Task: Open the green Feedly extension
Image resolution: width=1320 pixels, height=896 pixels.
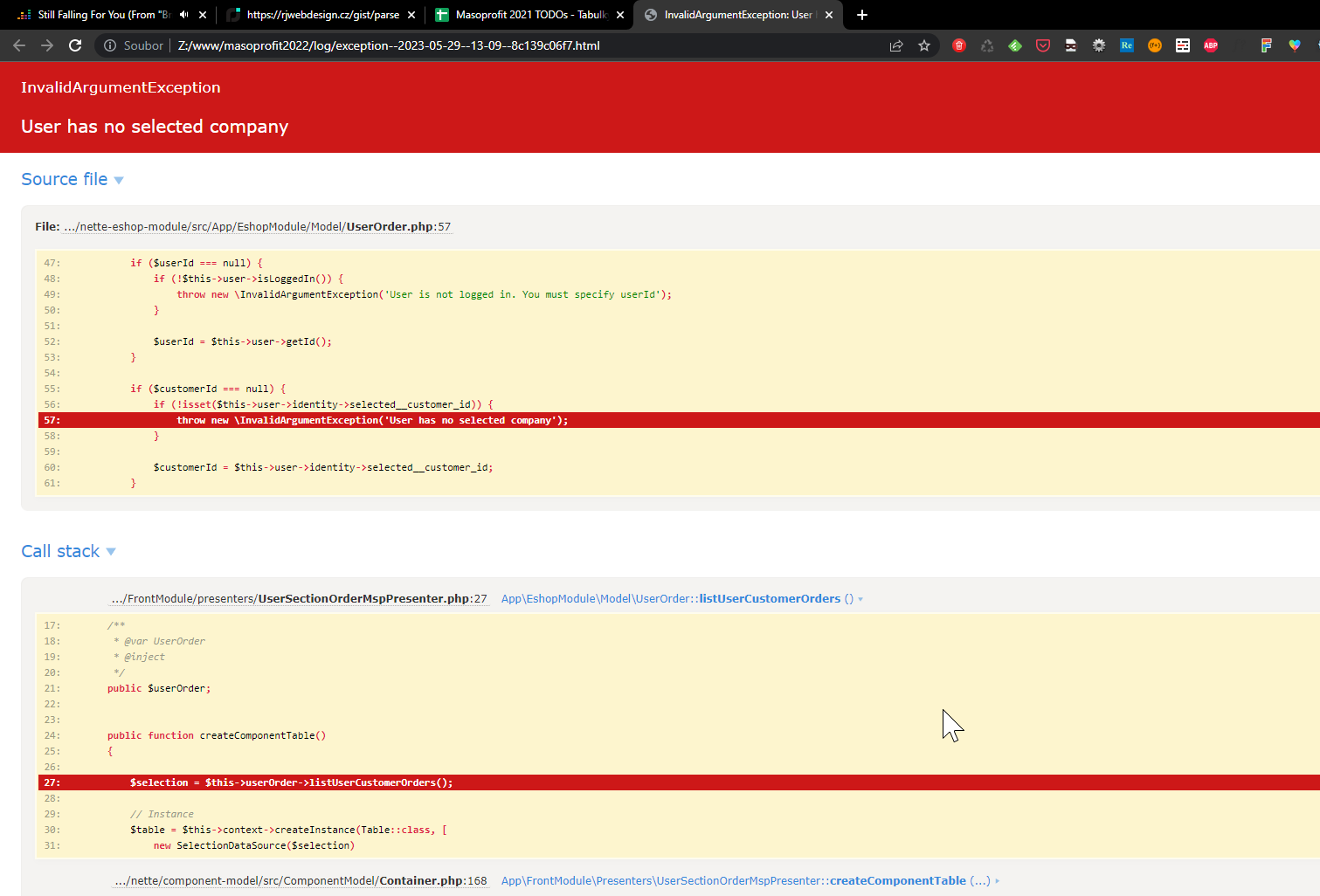Action: pyautogui.click(x=1015, y=45)
